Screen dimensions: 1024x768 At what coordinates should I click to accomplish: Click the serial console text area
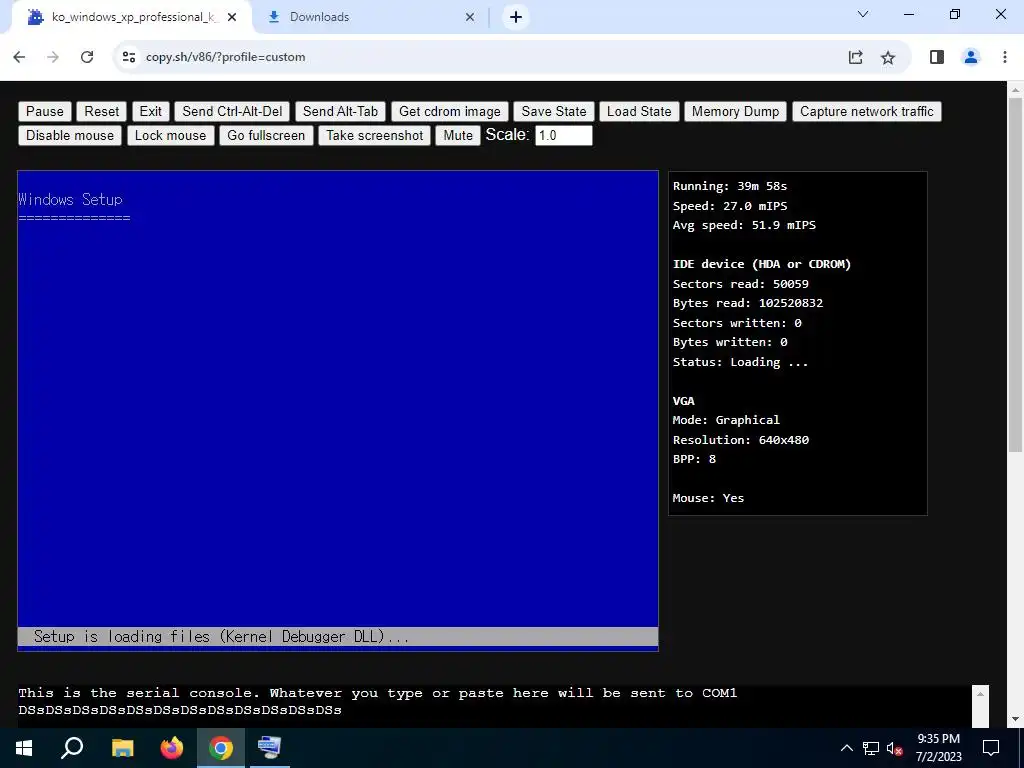pyautogui.click(x=494, y=706)
